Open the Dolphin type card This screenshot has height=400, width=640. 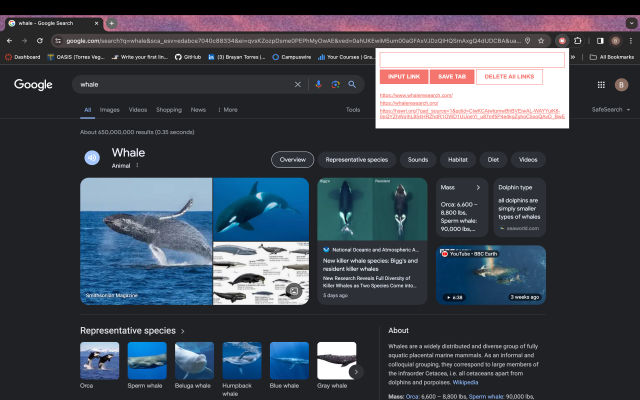click(519, 207)
